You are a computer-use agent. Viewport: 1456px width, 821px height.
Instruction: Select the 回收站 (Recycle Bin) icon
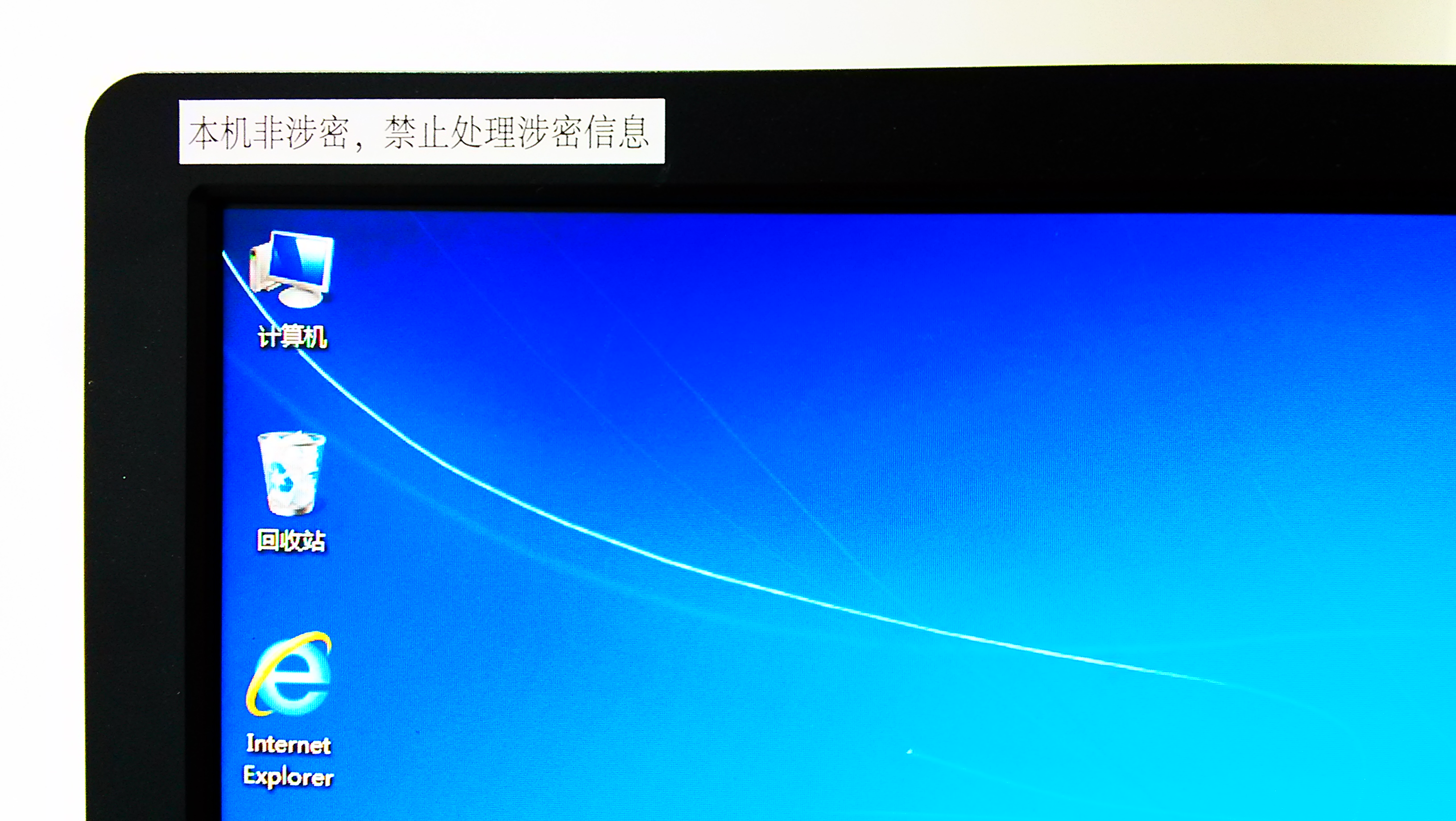[292, 474]
